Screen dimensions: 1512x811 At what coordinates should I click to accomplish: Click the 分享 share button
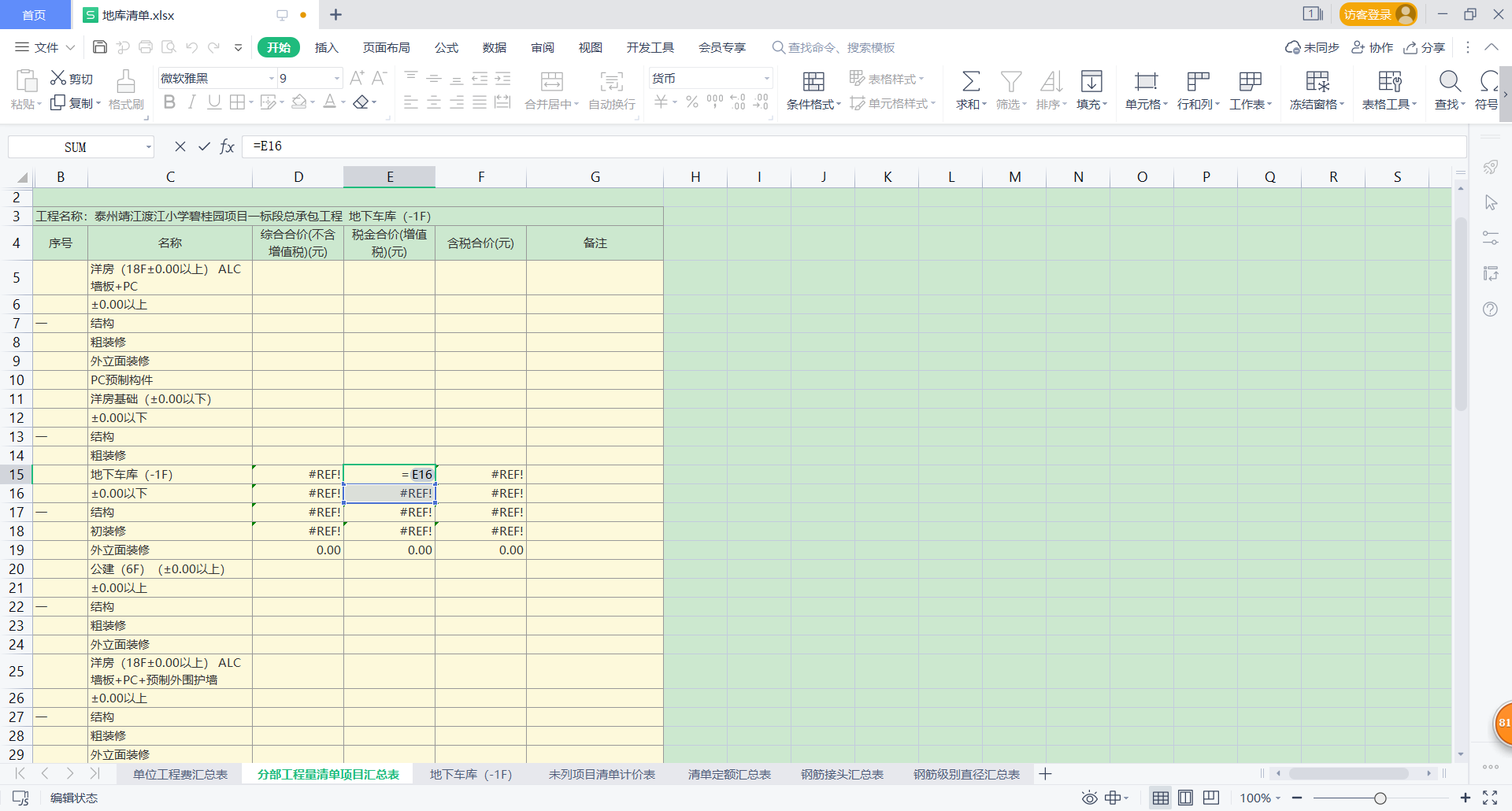coord(1425,47)
